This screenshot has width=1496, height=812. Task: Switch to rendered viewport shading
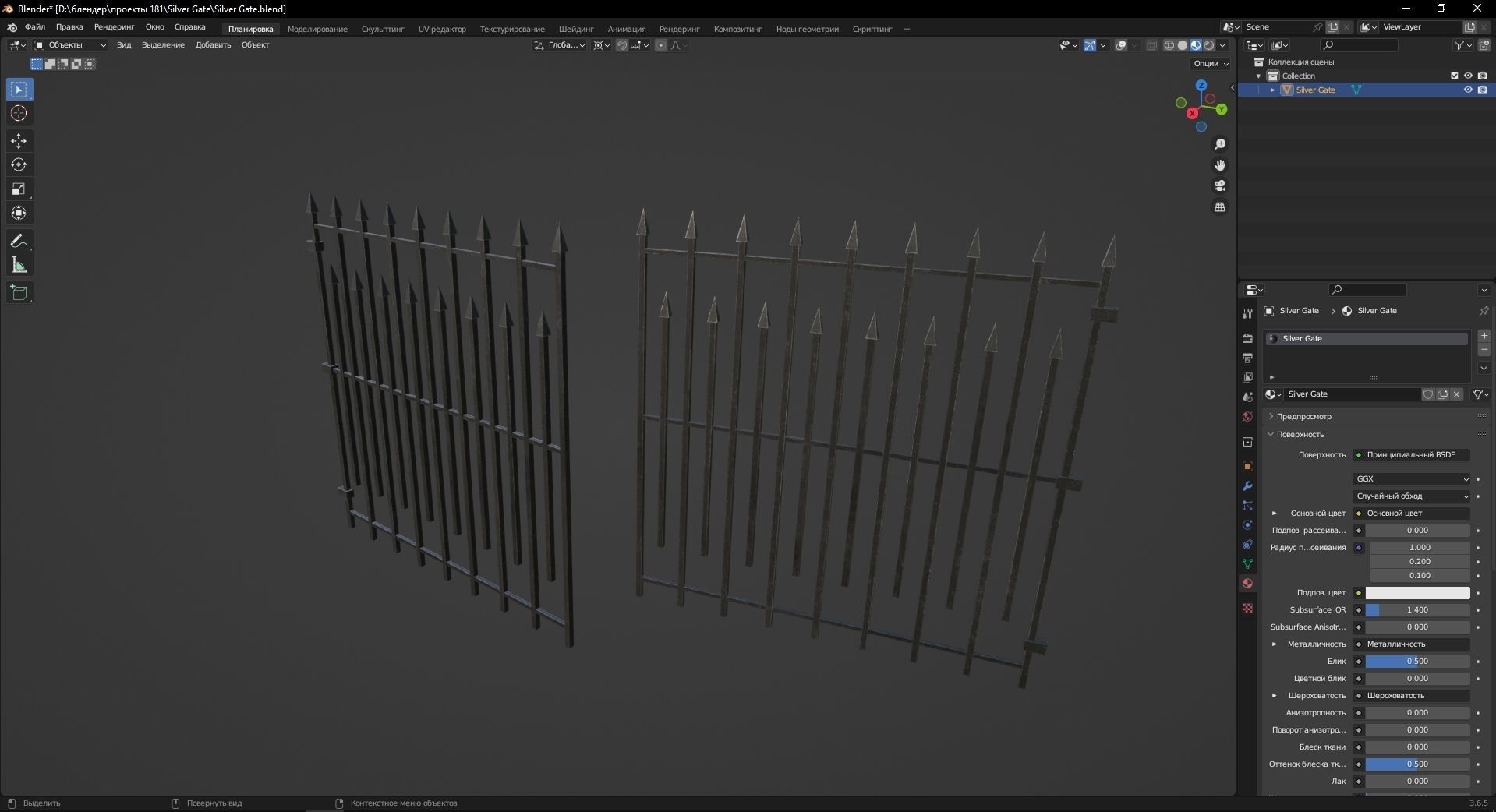click(x=1209, y=45)
